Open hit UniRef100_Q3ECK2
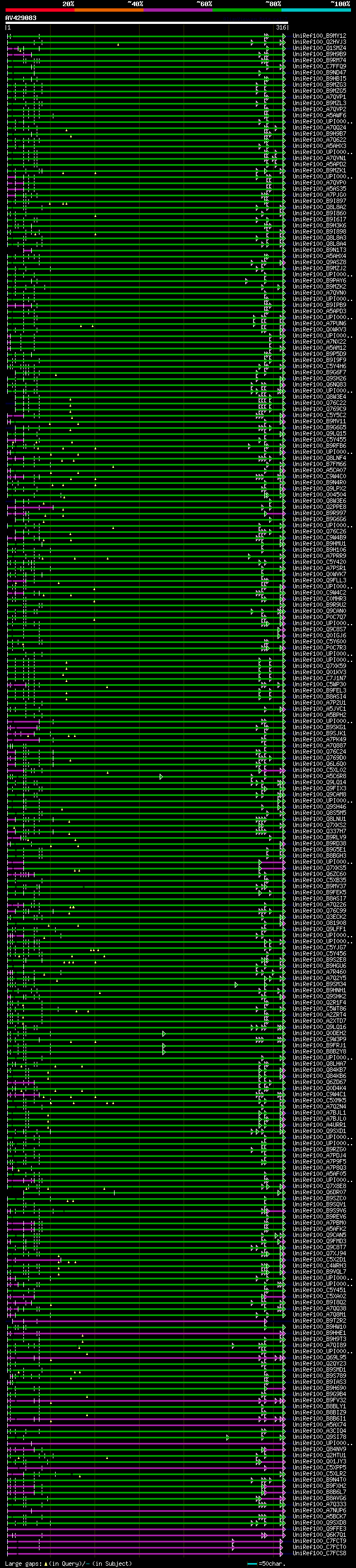The image size is (356, 1568). click(x=319, y=917)
